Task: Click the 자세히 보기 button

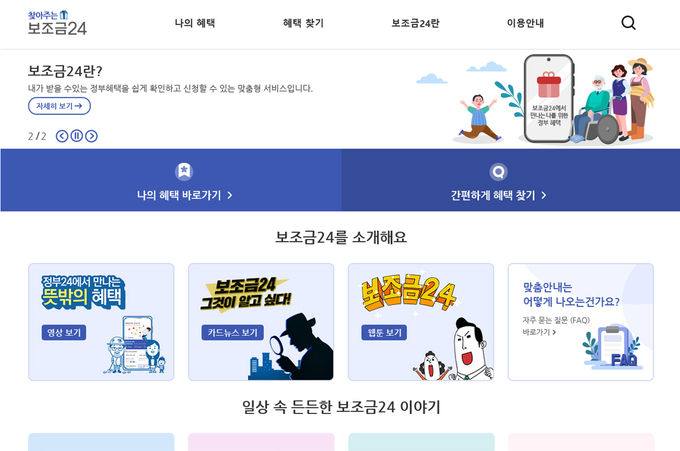Action: tap(59, 106)
